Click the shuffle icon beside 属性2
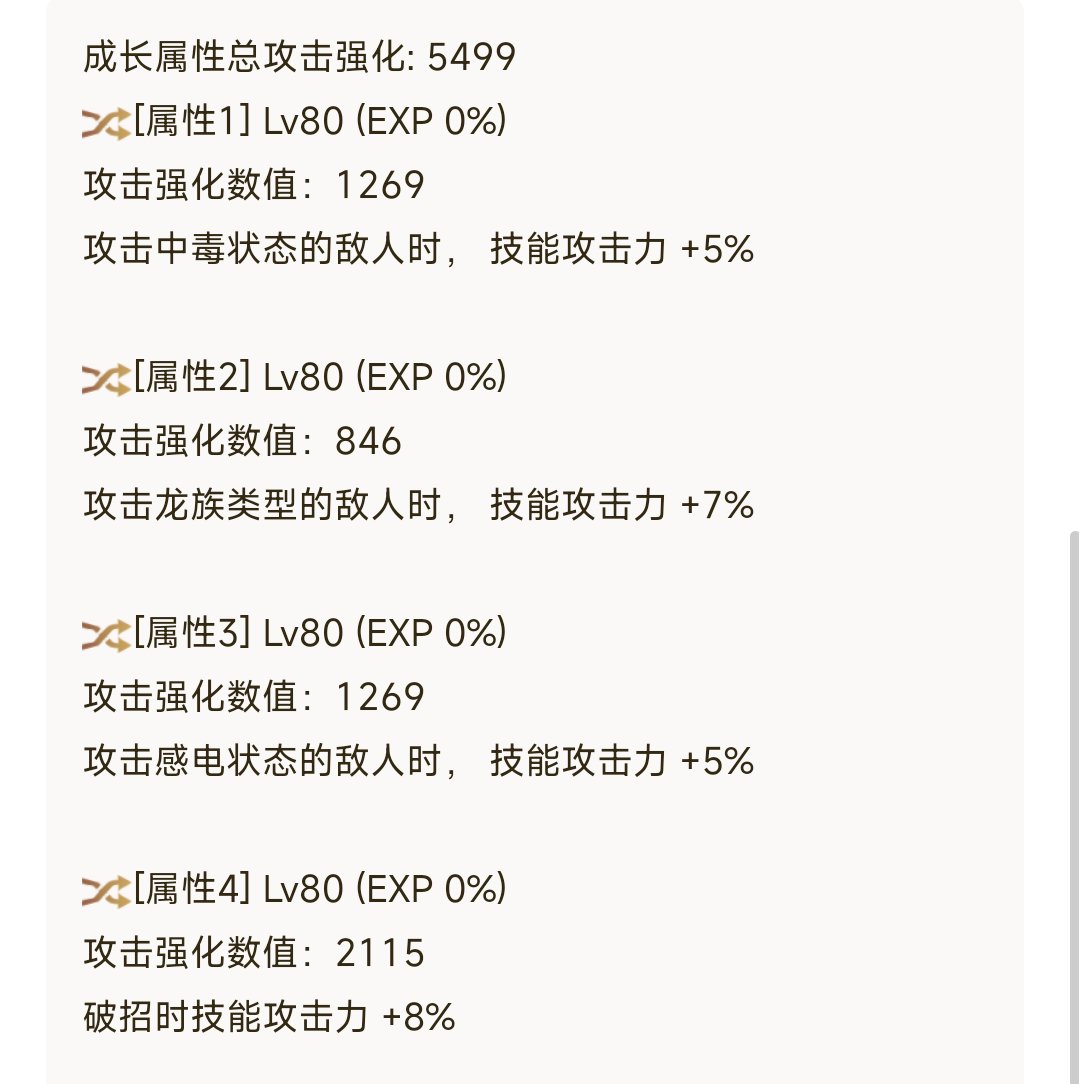1079x1084 pixels. [105, 379]
